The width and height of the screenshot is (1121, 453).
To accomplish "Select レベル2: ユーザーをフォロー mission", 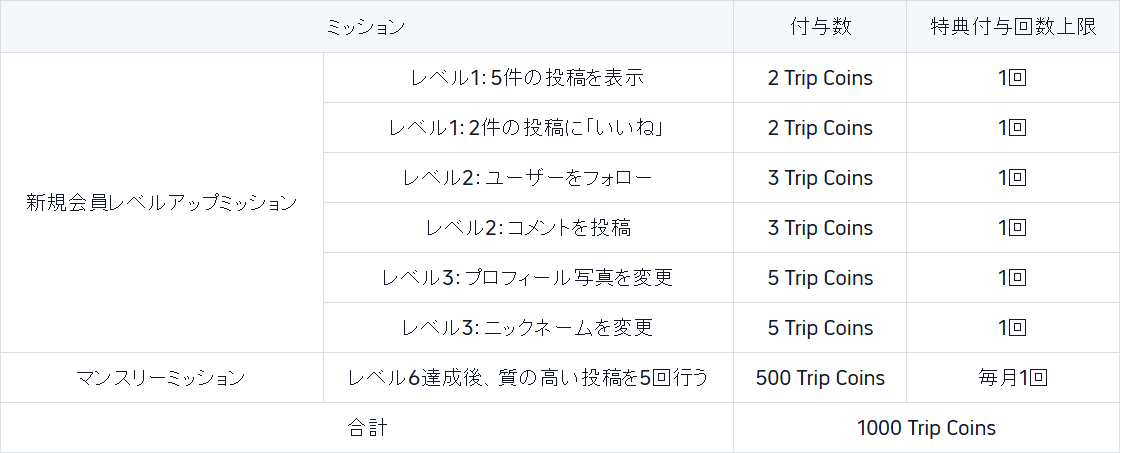I will [528, 177].
